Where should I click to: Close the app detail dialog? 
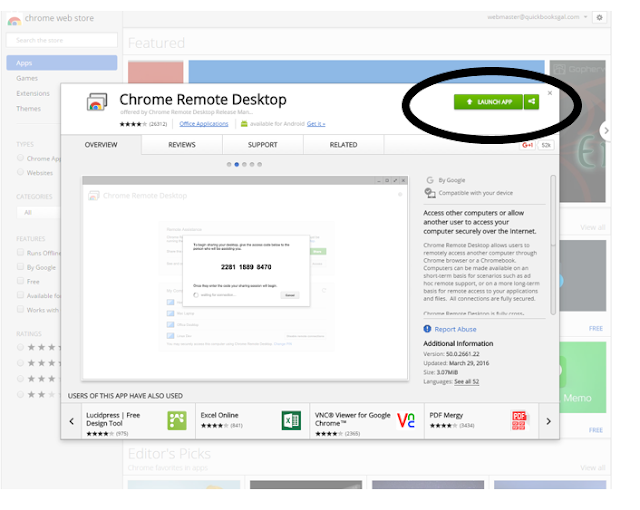coord(550,93)
